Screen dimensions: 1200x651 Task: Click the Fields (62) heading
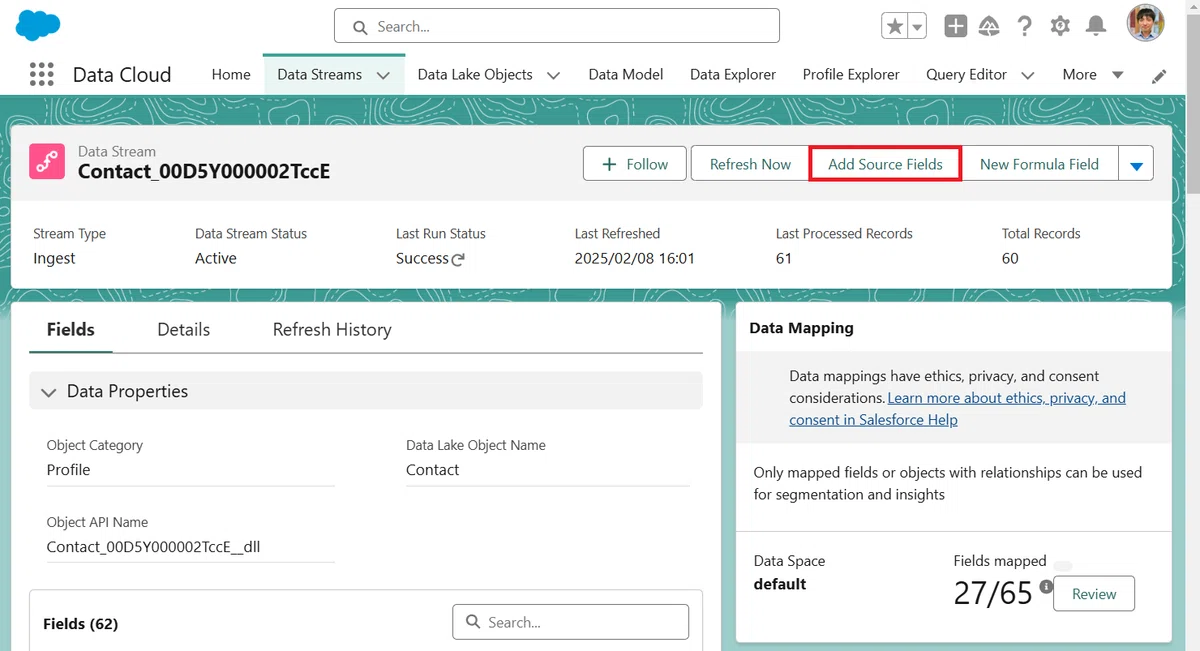[81, 624]
